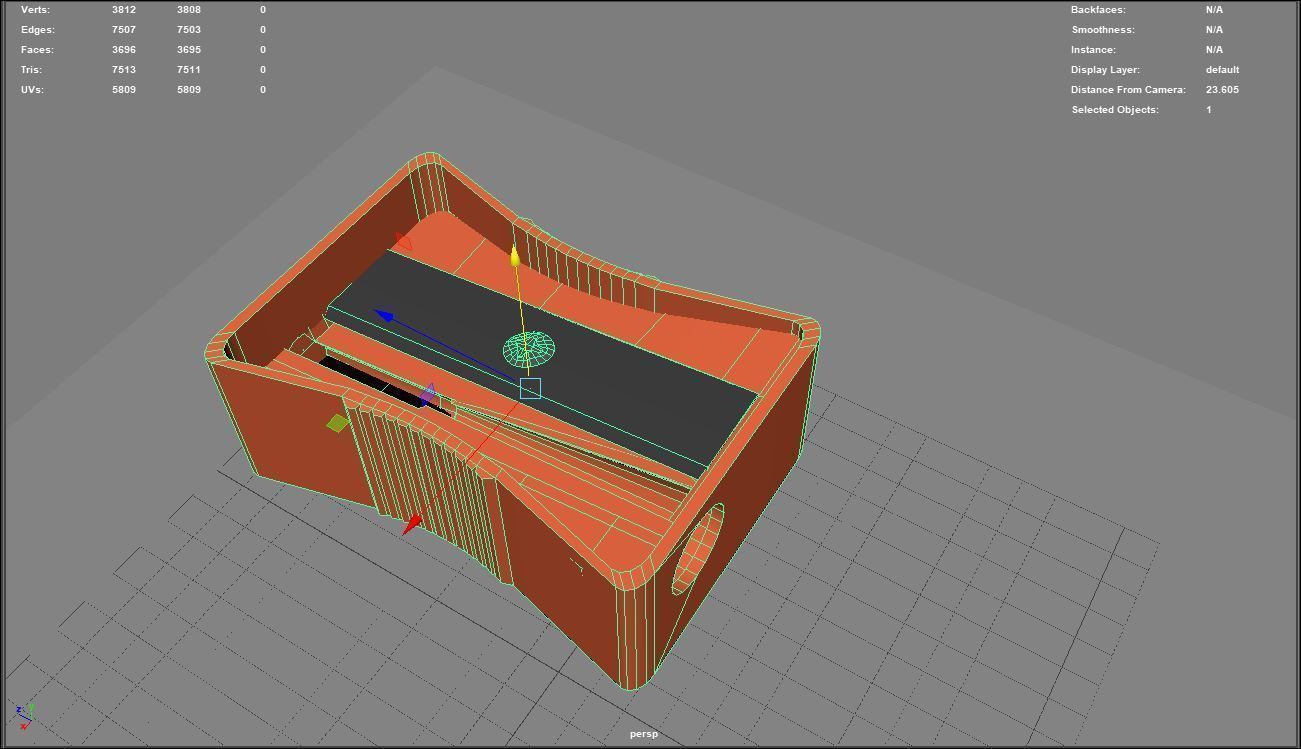Image resolution: width=1301 pixels, height=749 pixels.
Task: Click the view axis indicator in corner
Action: tap(23, 716)
